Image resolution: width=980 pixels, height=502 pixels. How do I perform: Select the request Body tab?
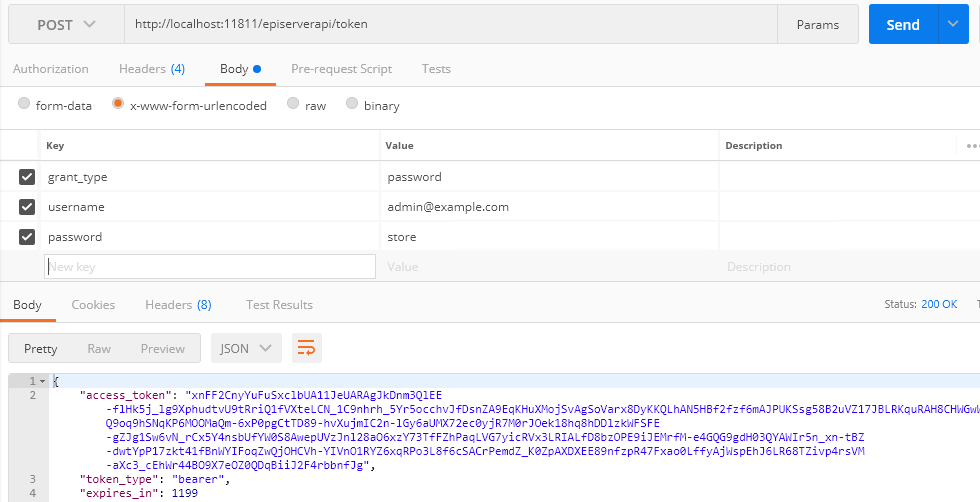pos(240,69)
